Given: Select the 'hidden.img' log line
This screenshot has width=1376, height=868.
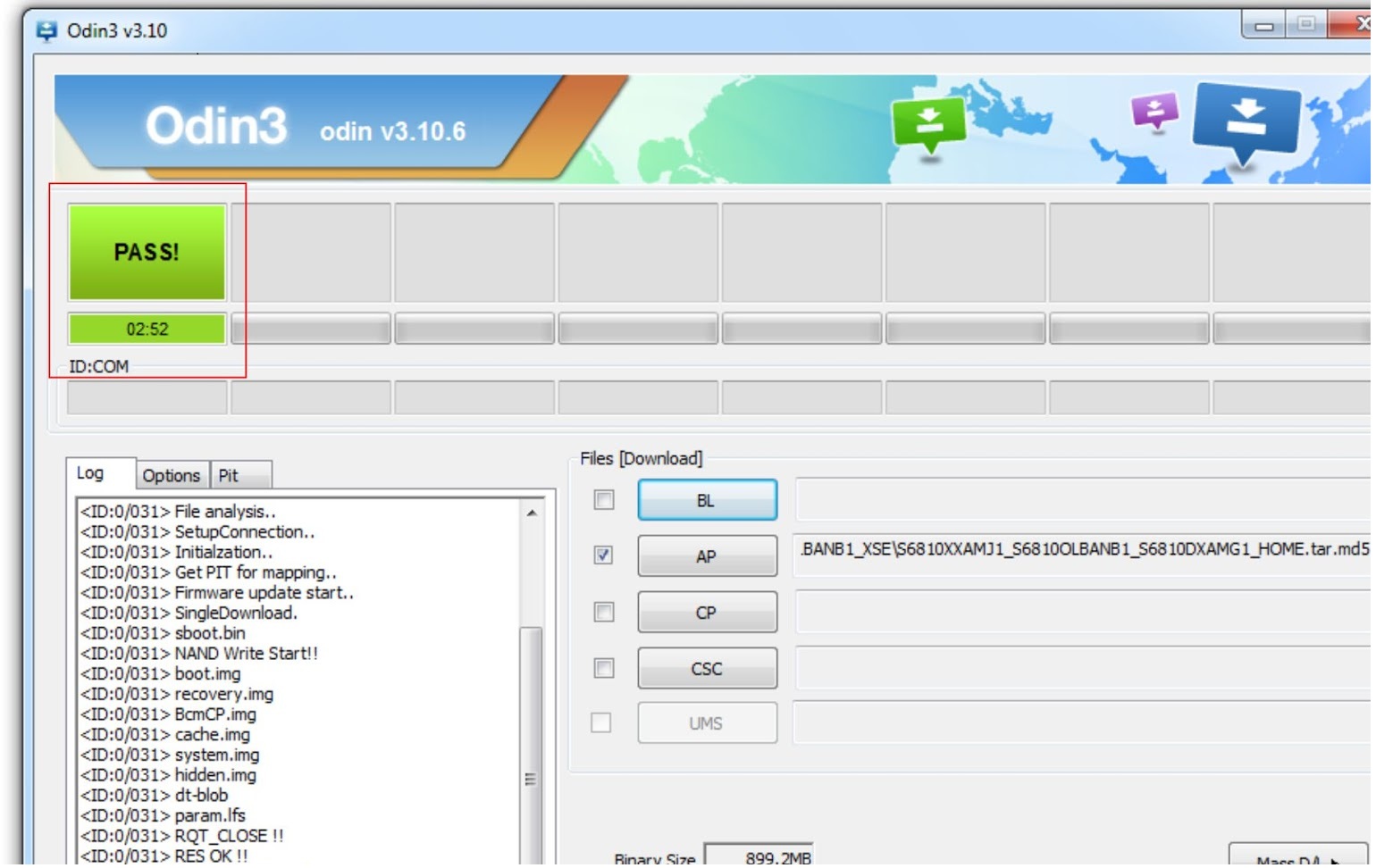Looking at the screenshot, I should [x=169, y=775].
